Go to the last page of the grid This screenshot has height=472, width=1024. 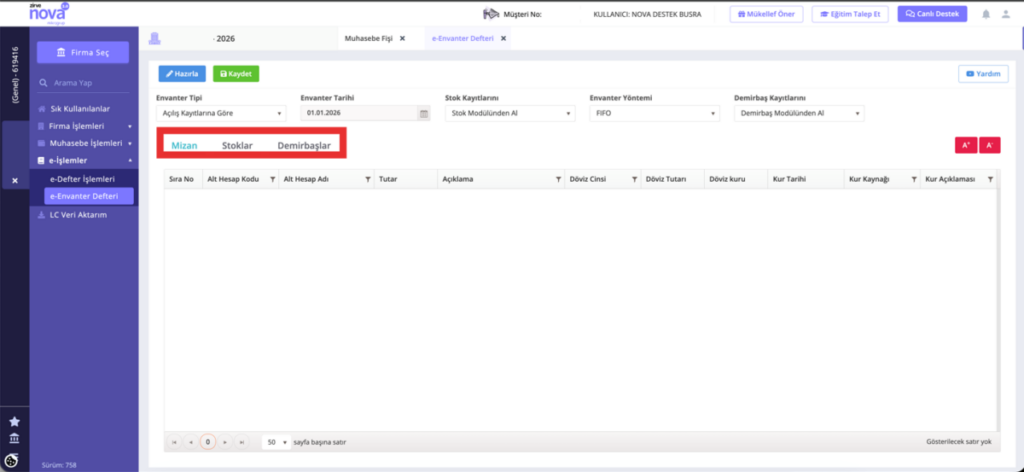[x=242, y=442]
